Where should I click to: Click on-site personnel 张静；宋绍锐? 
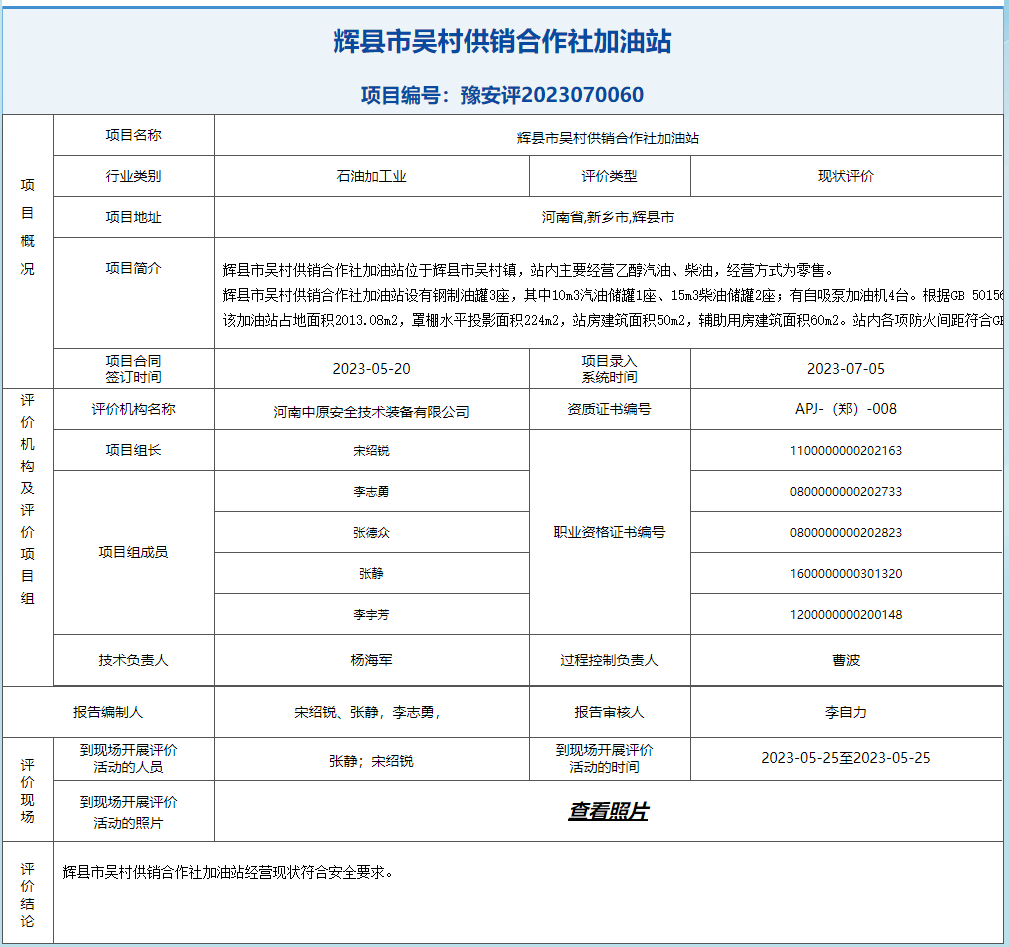[371, 761]
